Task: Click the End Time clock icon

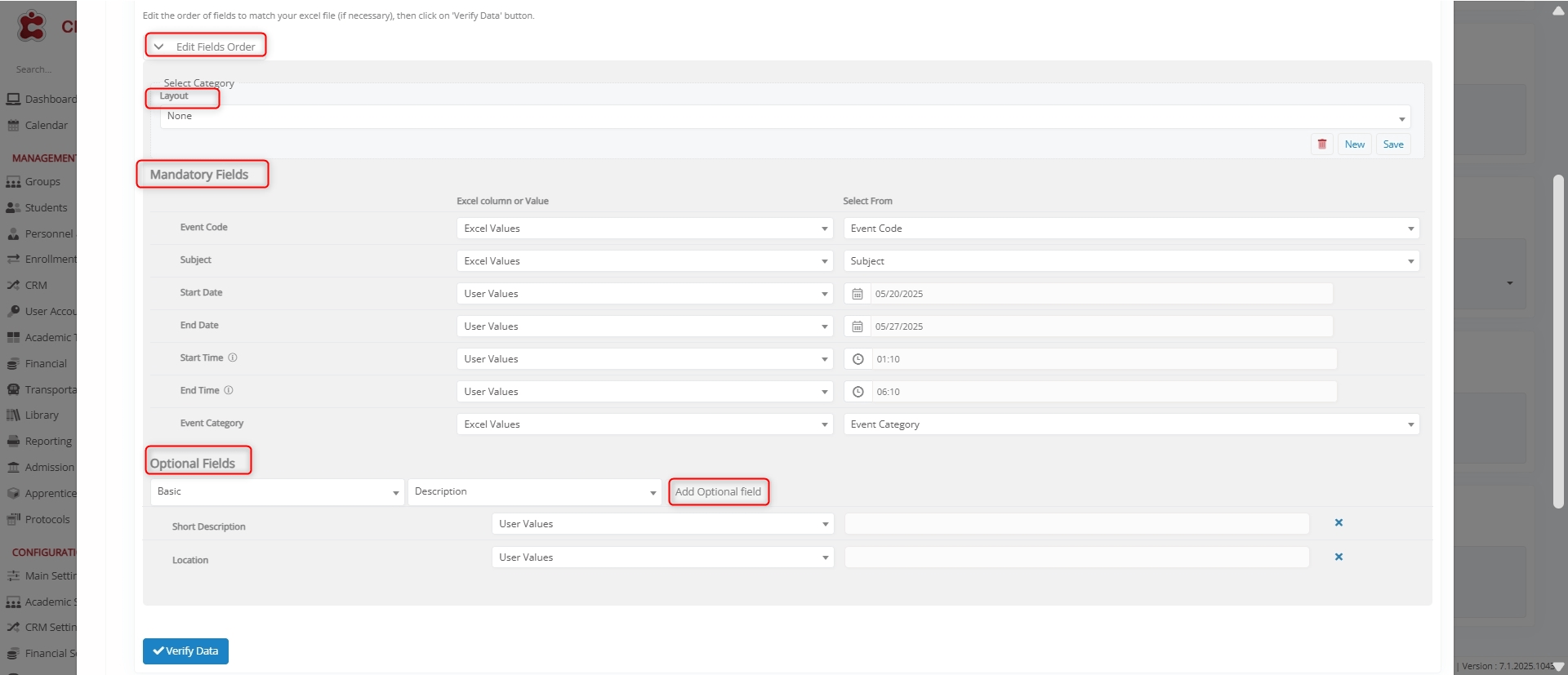Action: (857, 392)
